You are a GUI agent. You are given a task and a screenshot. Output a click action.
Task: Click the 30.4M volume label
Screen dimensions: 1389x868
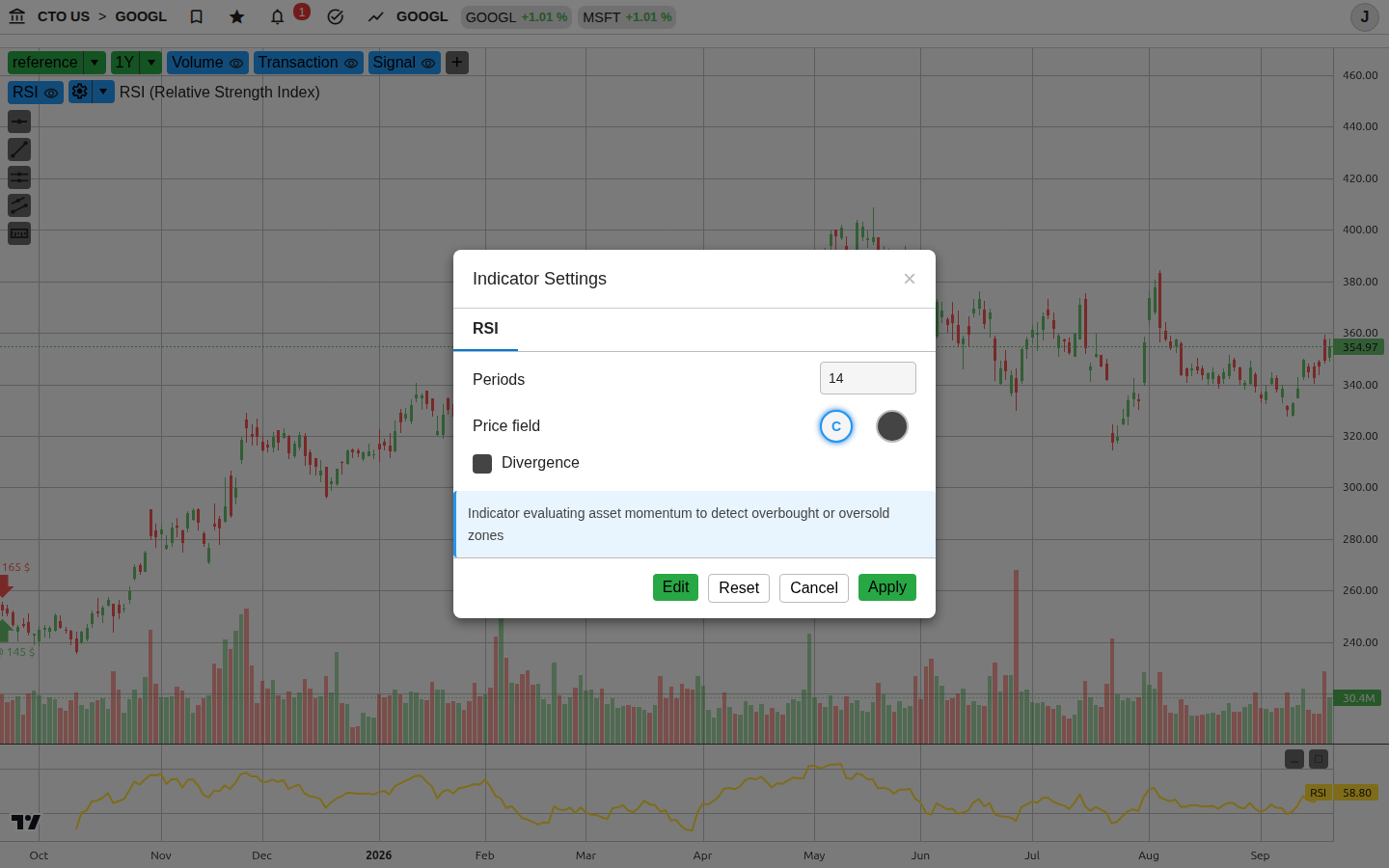[x=1358, y=698]
